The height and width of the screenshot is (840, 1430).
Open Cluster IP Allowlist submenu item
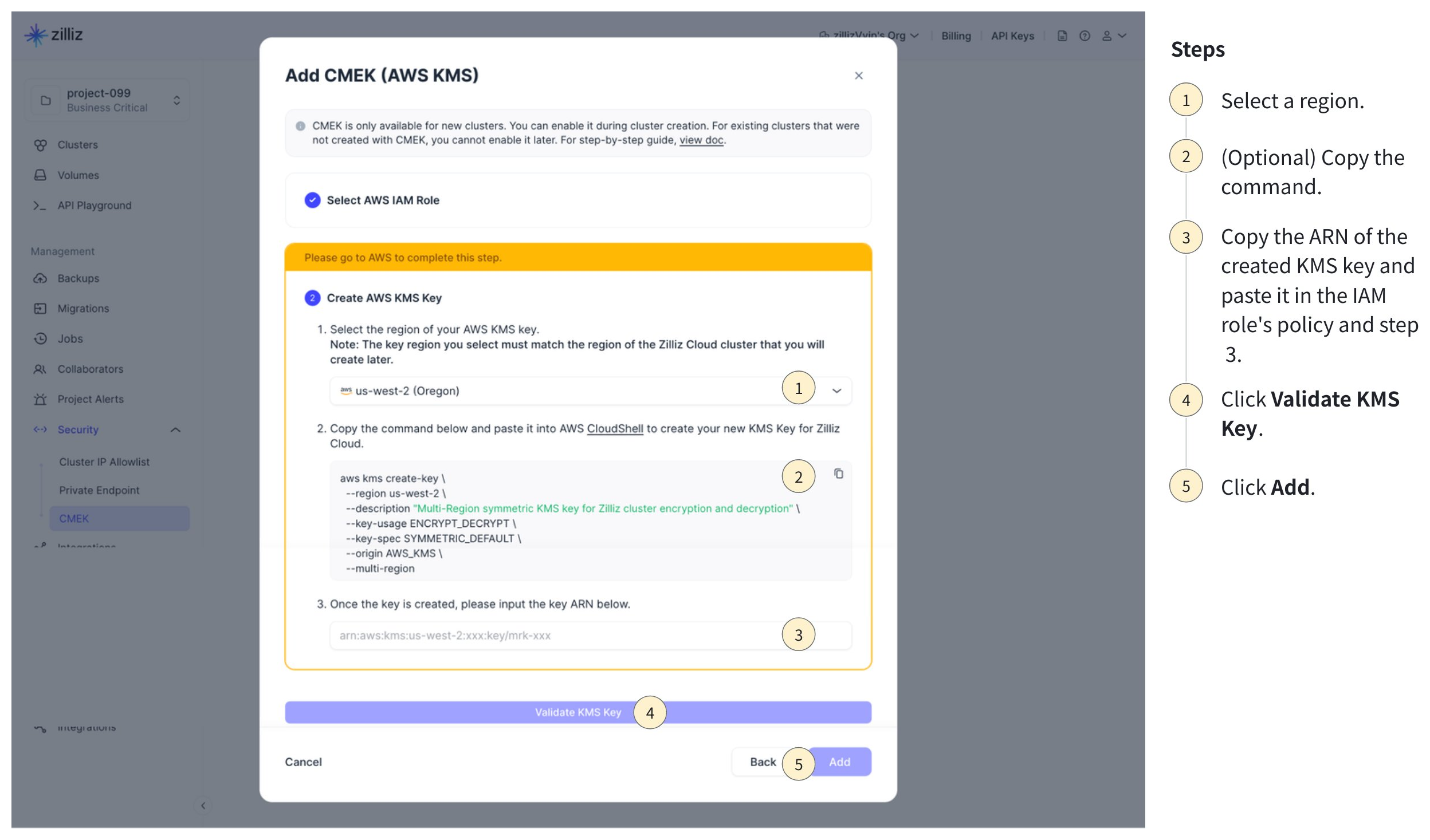point(104,462)
